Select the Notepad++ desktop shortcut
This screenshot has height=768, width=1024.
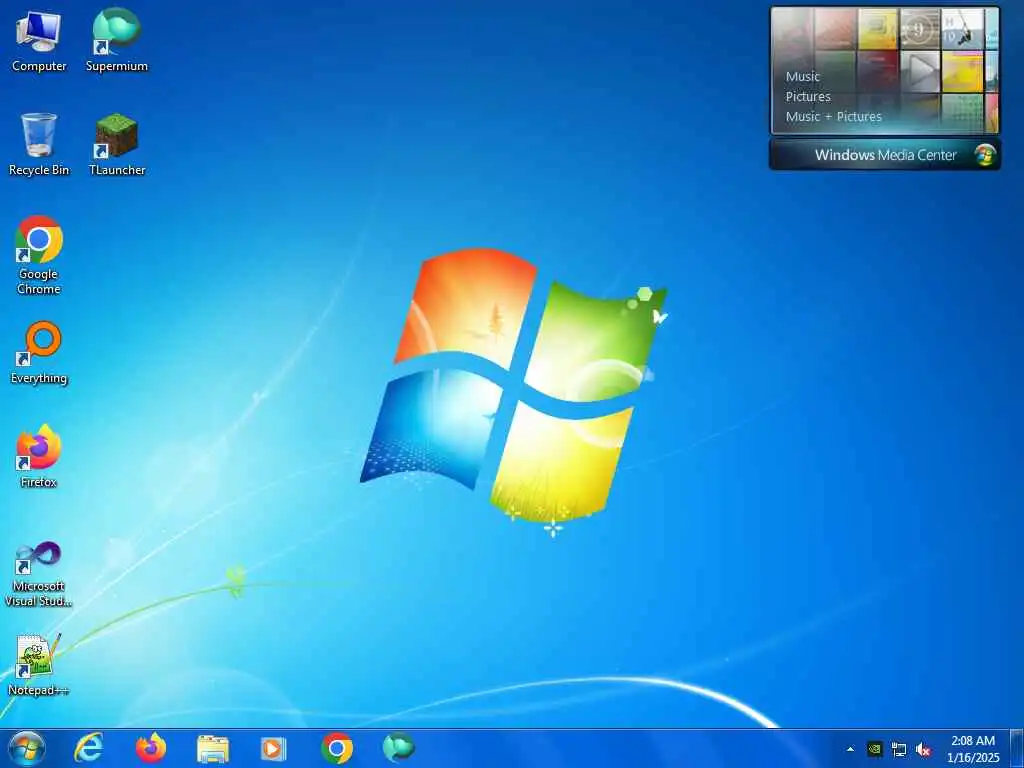pos(39,664)
